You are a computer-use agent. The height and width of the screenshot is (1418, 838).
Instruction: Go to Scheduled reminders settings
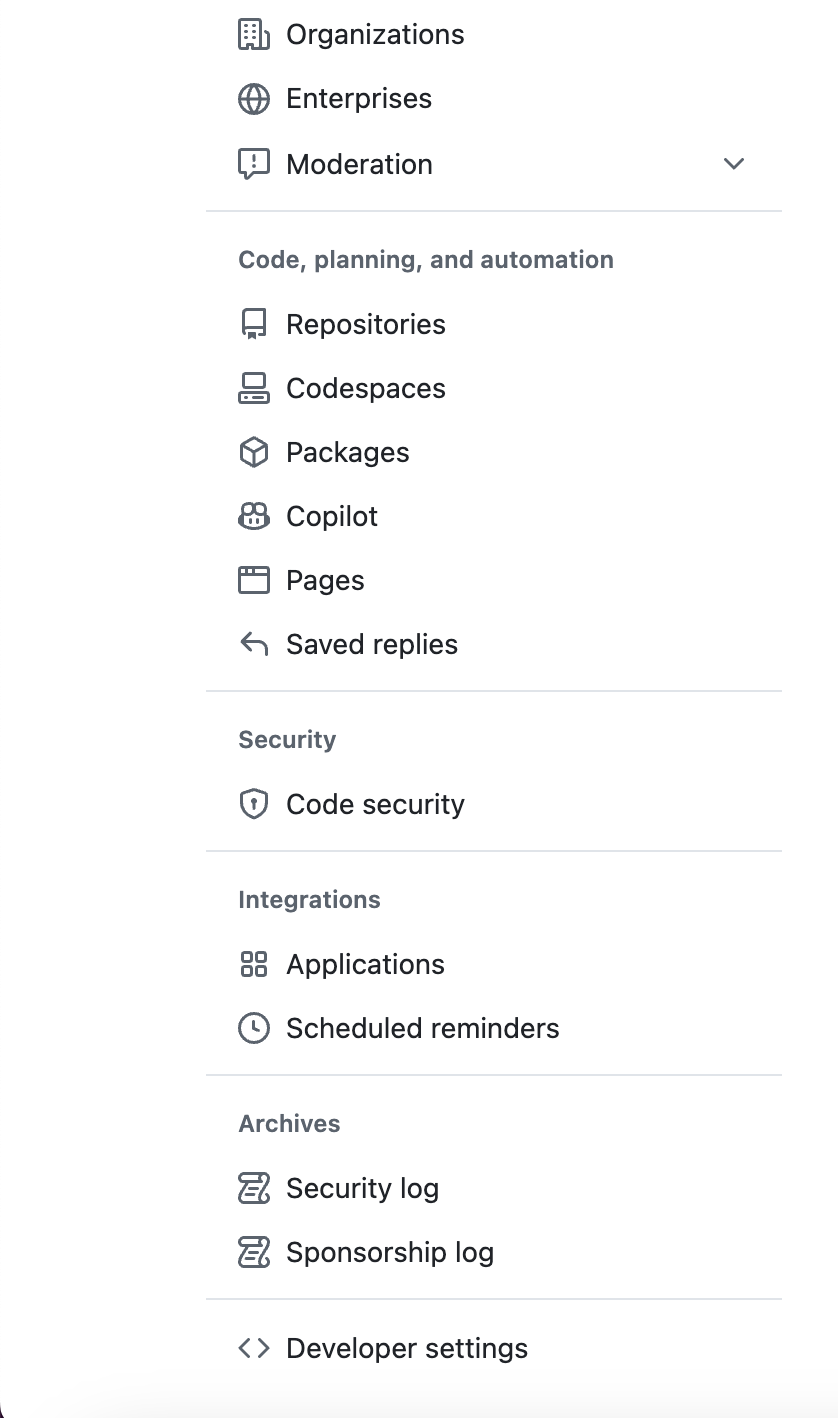point(422,1028)
